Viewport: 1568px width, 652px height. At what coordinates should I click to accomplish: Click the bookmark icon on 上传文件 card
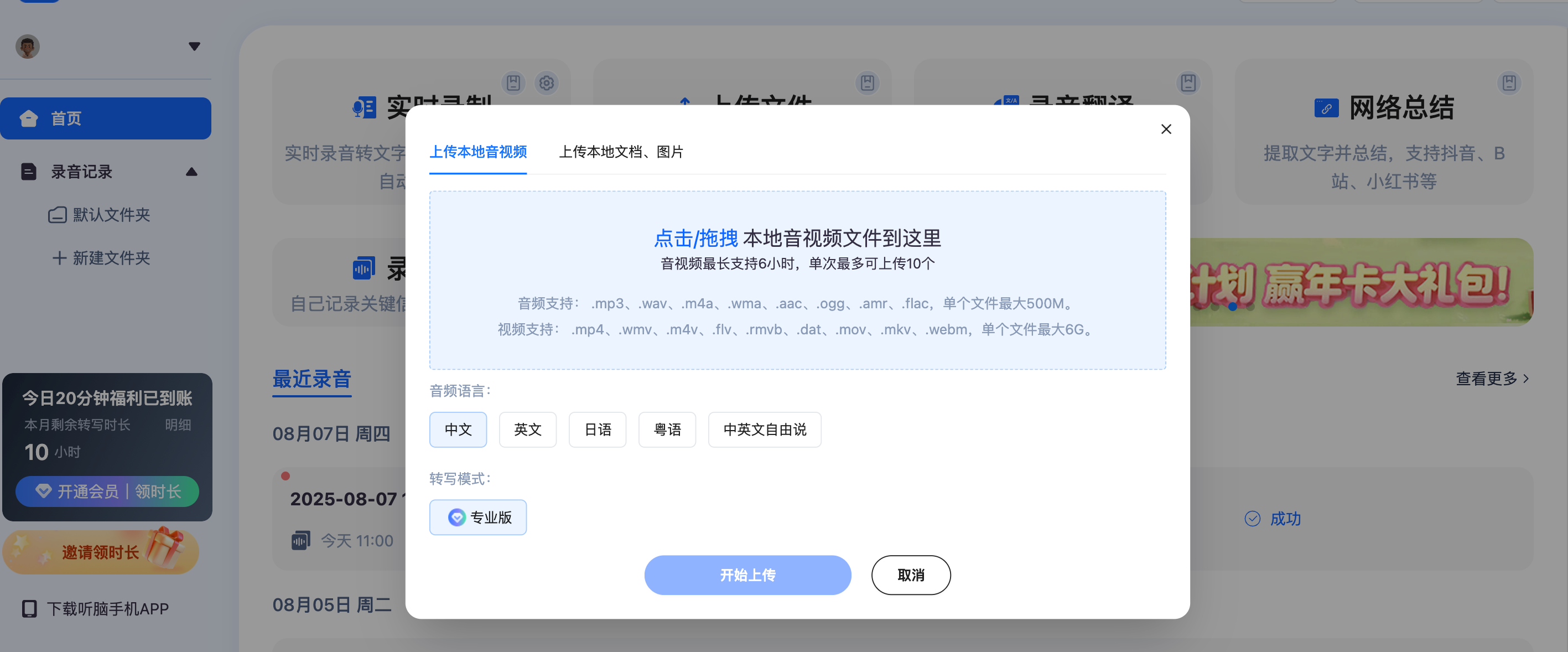868,83
